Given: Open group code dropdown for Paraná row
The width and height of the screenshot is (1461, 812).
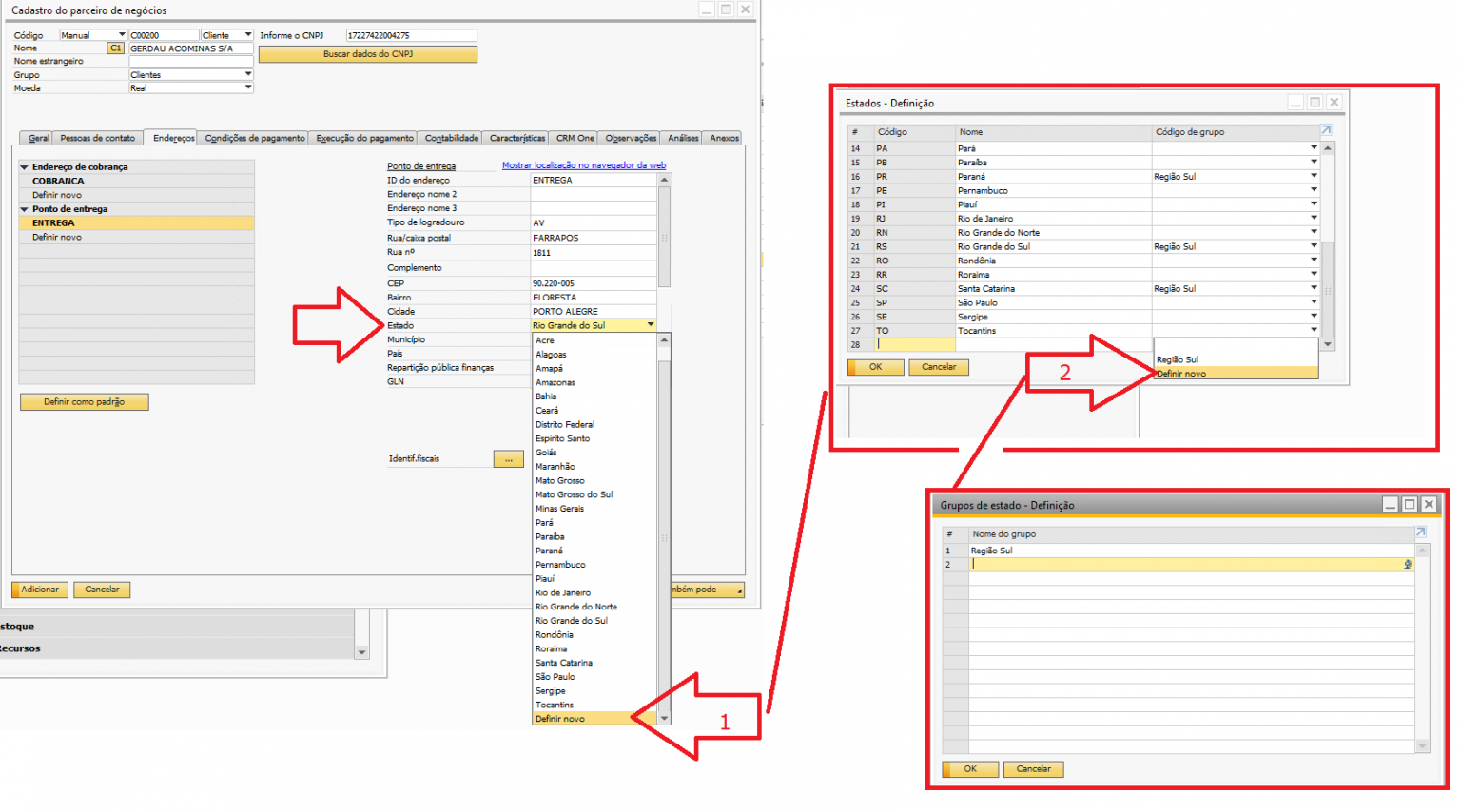Looking at the screenshot, I should (x=1314, y=176).
